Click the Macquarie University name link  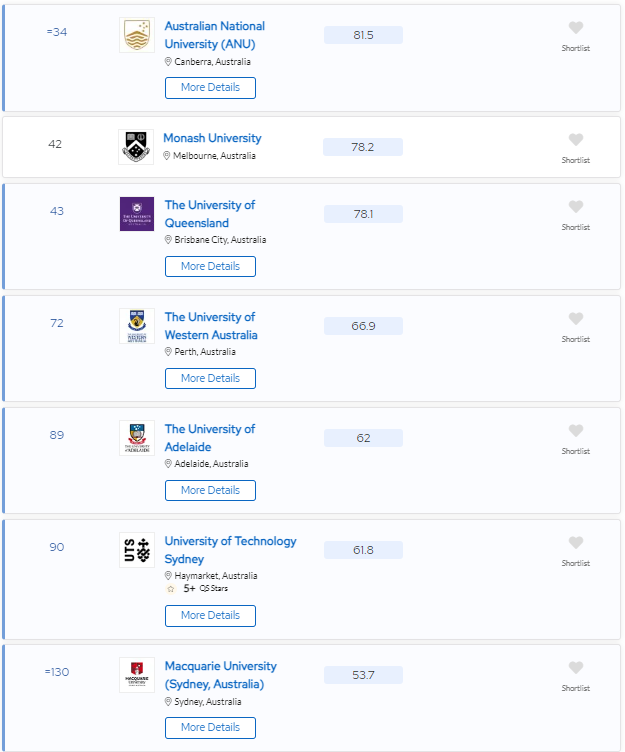(x=221, y=675)
